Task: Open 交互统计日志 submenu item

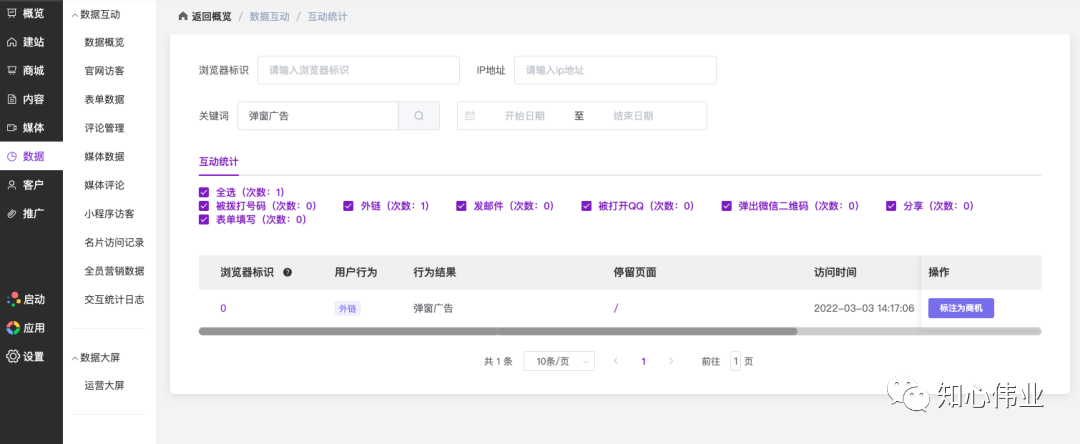Action: point(114,299)
